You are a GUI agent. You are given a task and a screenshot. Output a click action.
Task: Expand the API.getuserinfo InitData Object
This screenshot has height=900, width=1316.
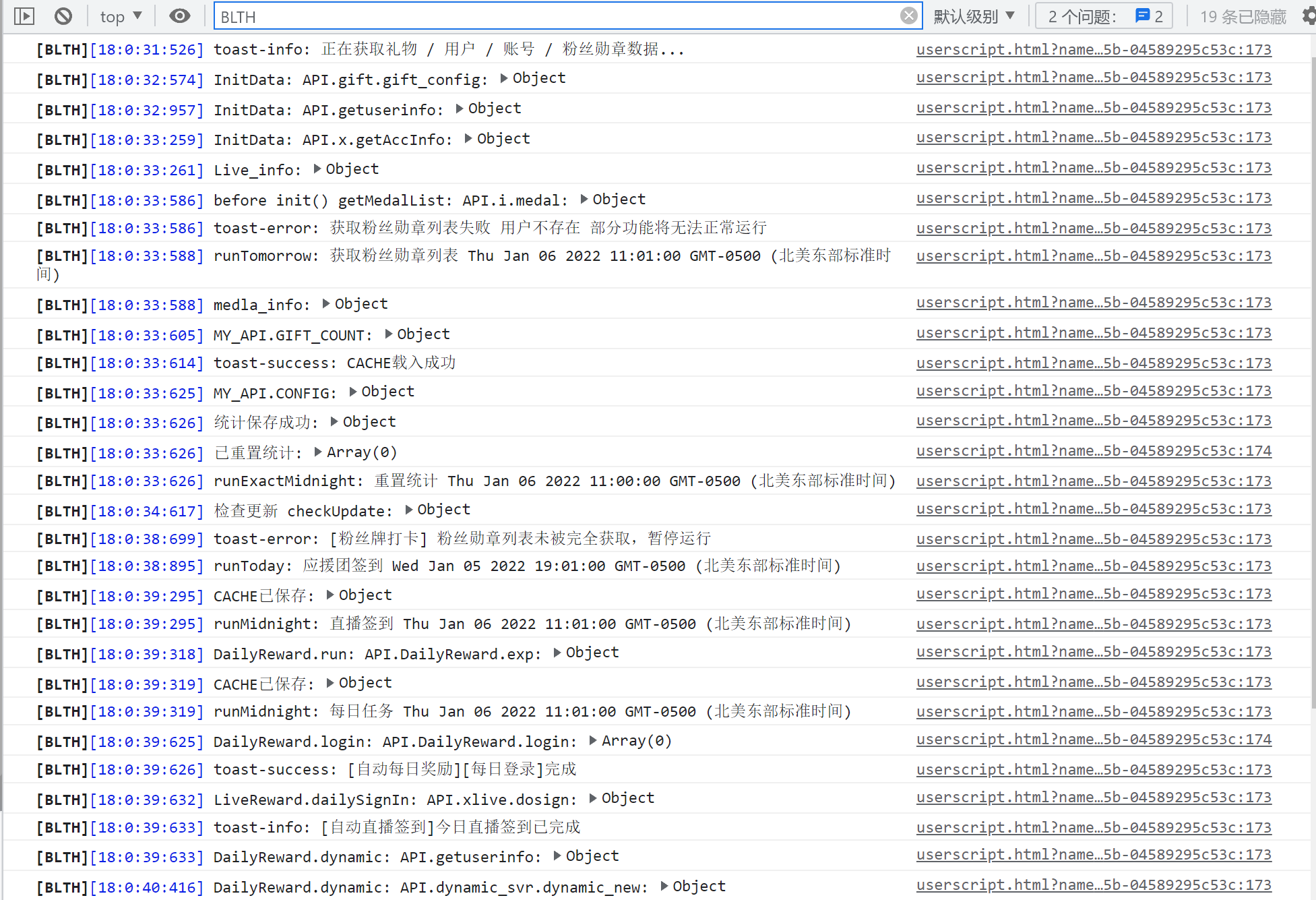tap(458, 108)
